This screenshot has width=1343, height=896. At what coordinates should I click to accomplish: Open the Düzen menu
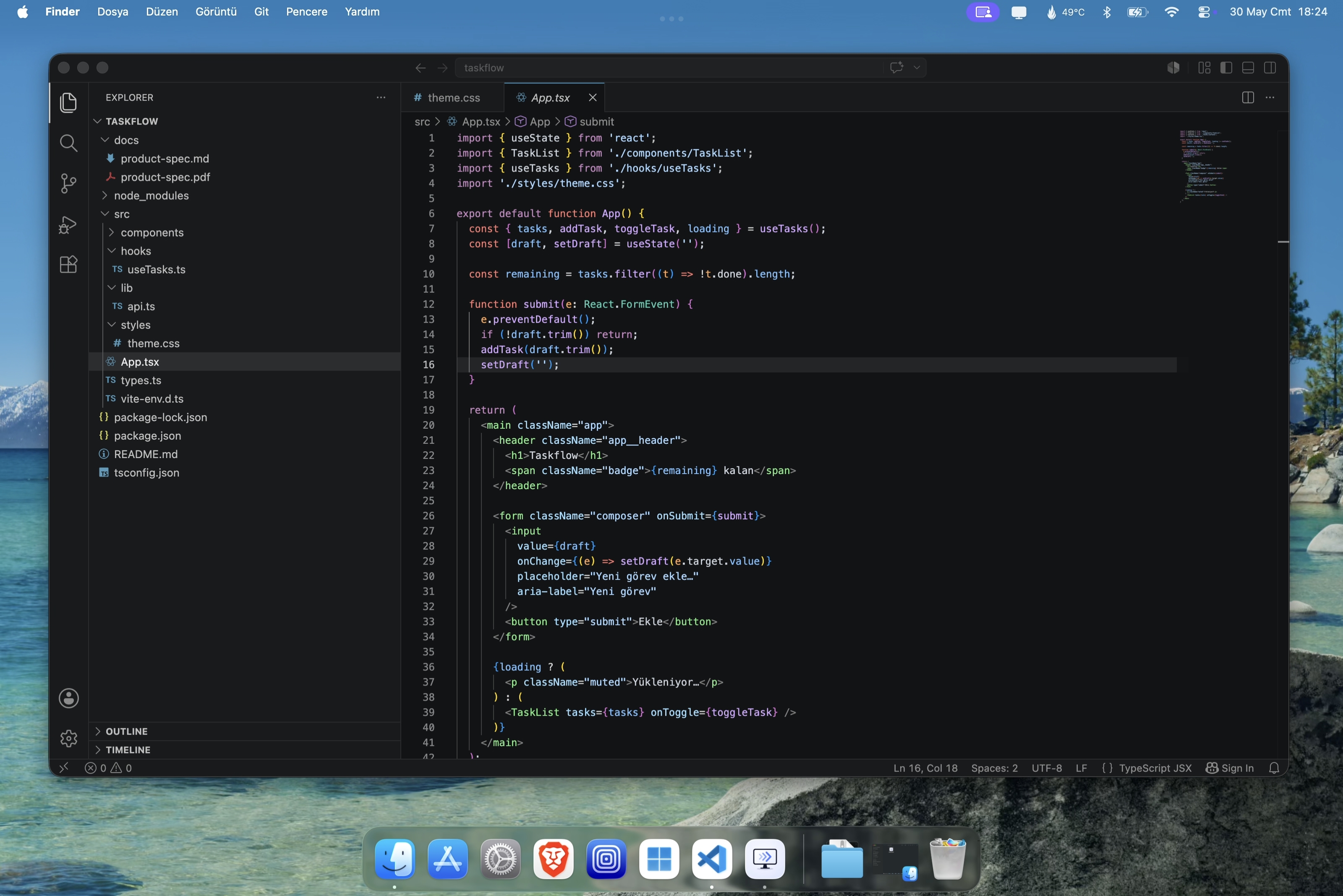click(162, 12)
